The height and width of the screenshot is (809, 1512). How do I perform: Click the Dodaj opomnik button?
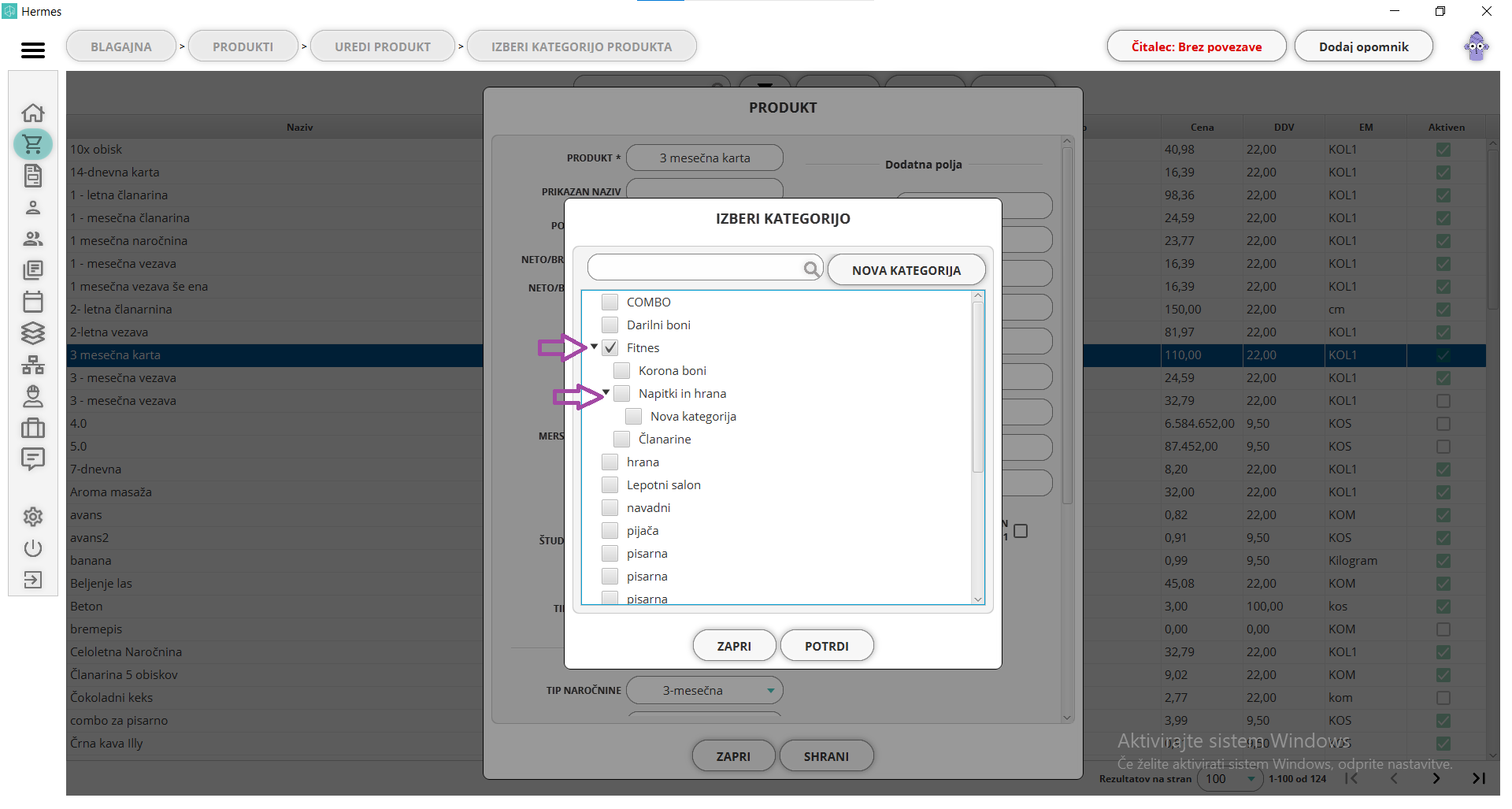tap(1364, 46)
